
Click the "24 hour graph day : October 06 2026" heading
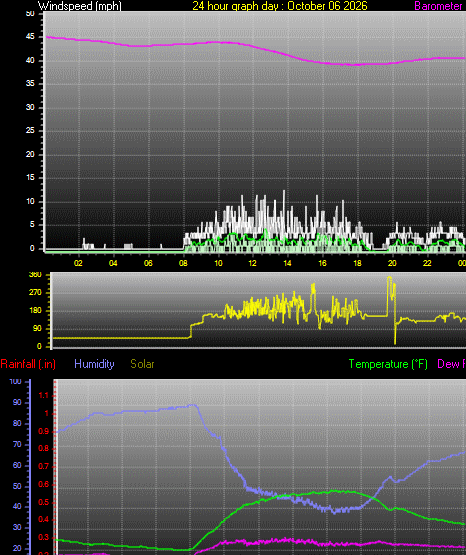[280, 6]
